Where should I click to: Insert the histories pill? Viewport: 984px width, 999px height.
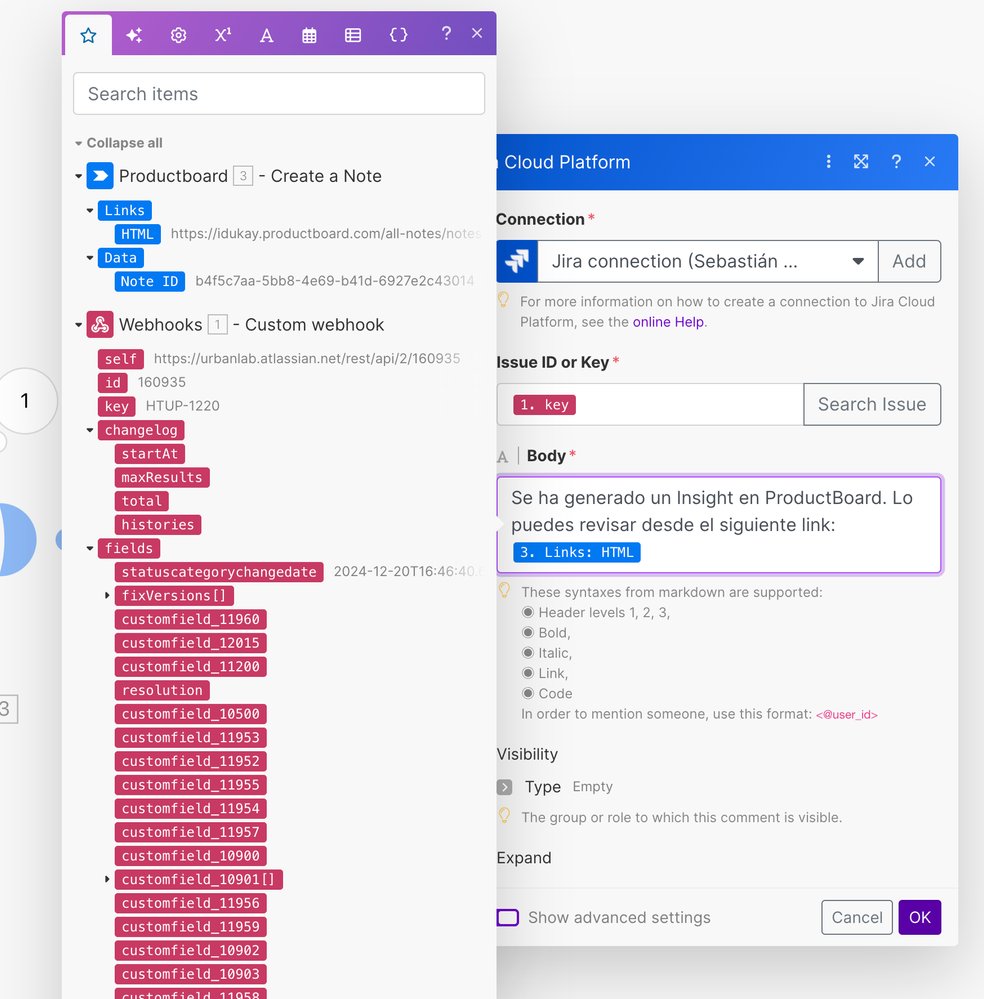click(158, 524)
